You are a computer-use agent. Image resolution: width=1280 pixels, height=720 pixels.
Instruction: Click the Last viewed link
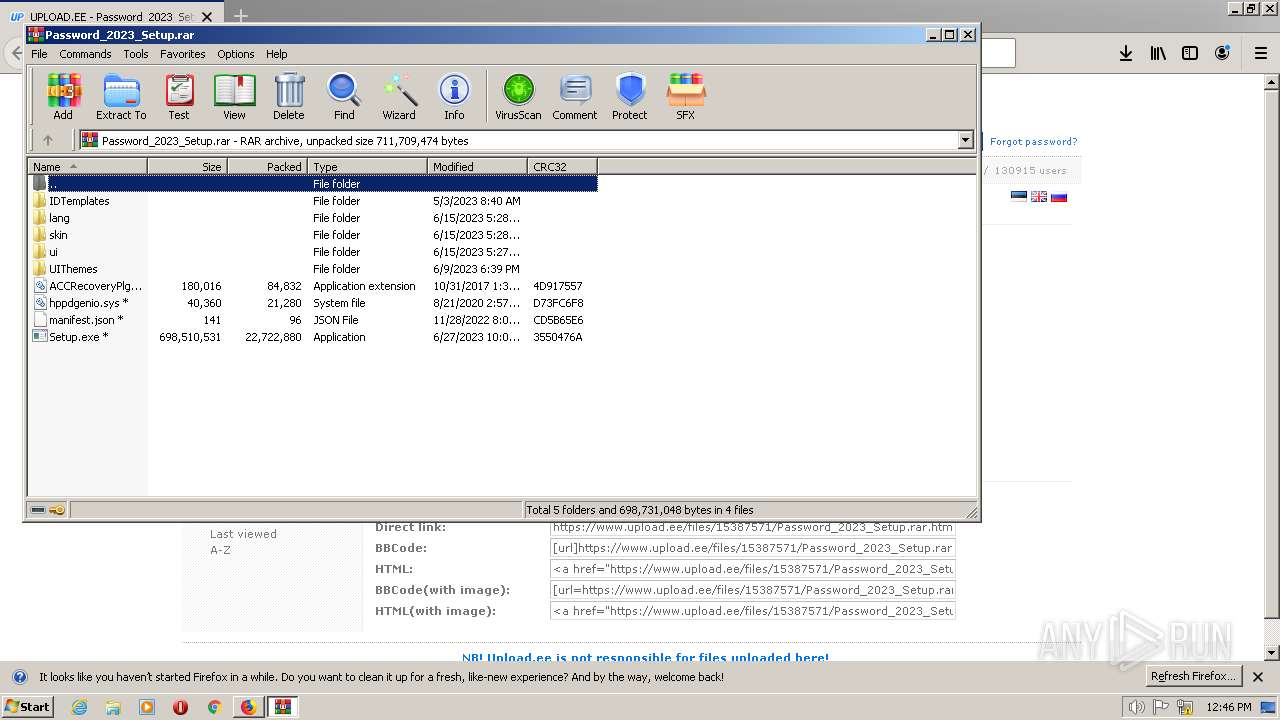point(243,534)
